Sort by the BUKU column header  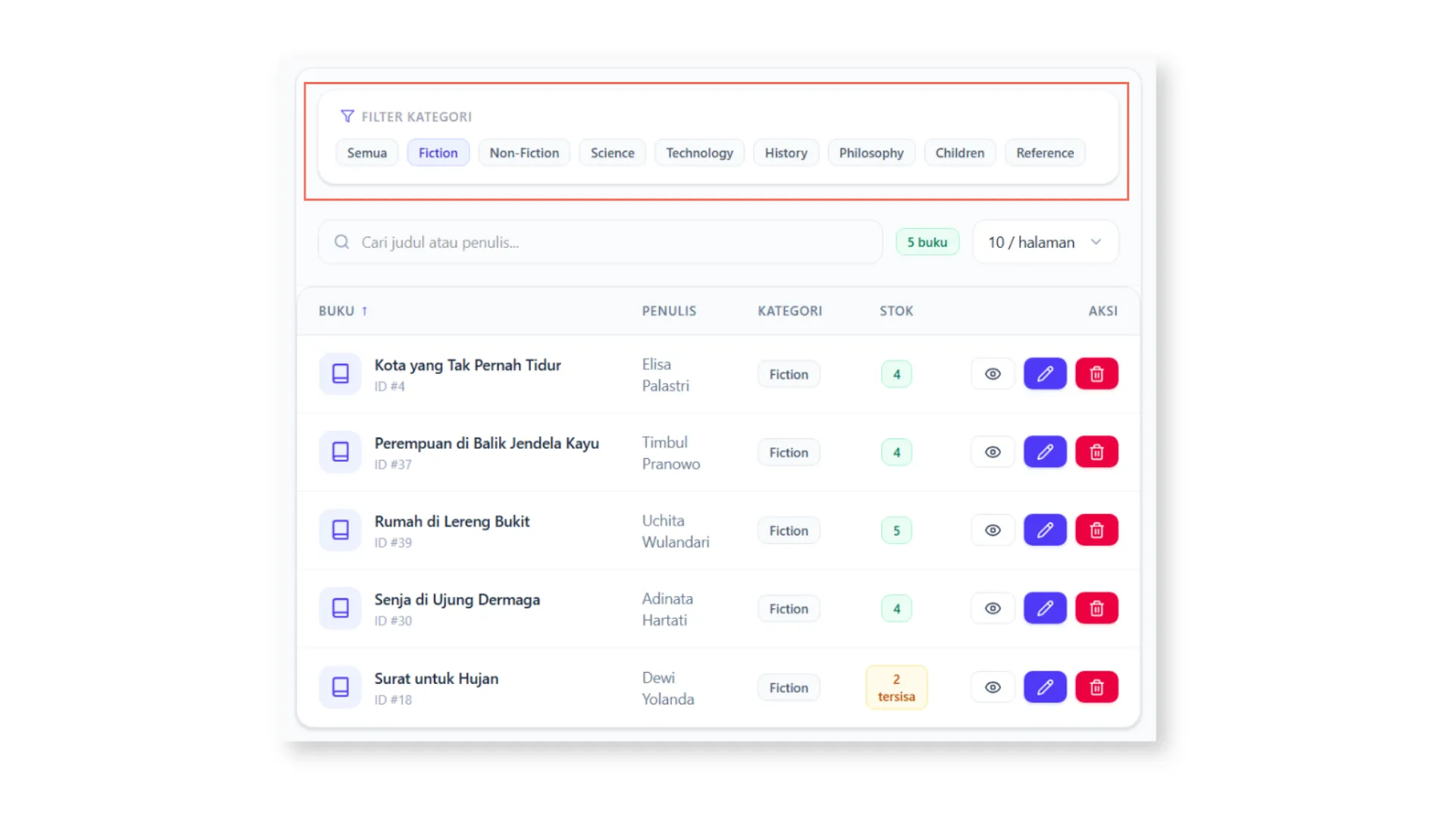(343, 311)
